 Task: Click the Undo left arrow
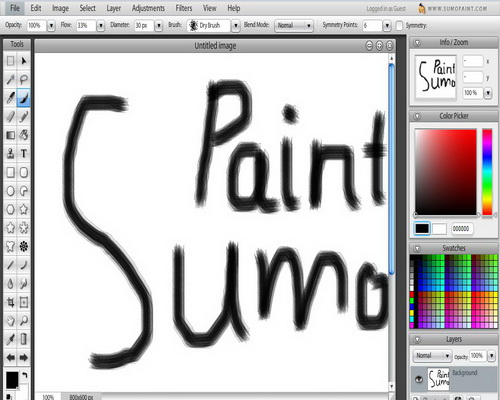tap(10, 358)
